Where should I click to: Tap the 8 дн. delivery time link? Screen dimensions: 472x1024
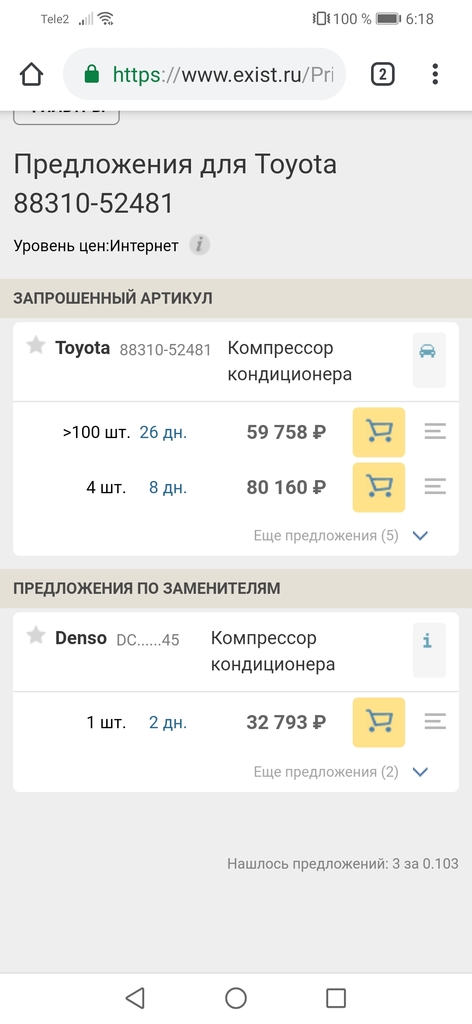click(x=168, y=487)
